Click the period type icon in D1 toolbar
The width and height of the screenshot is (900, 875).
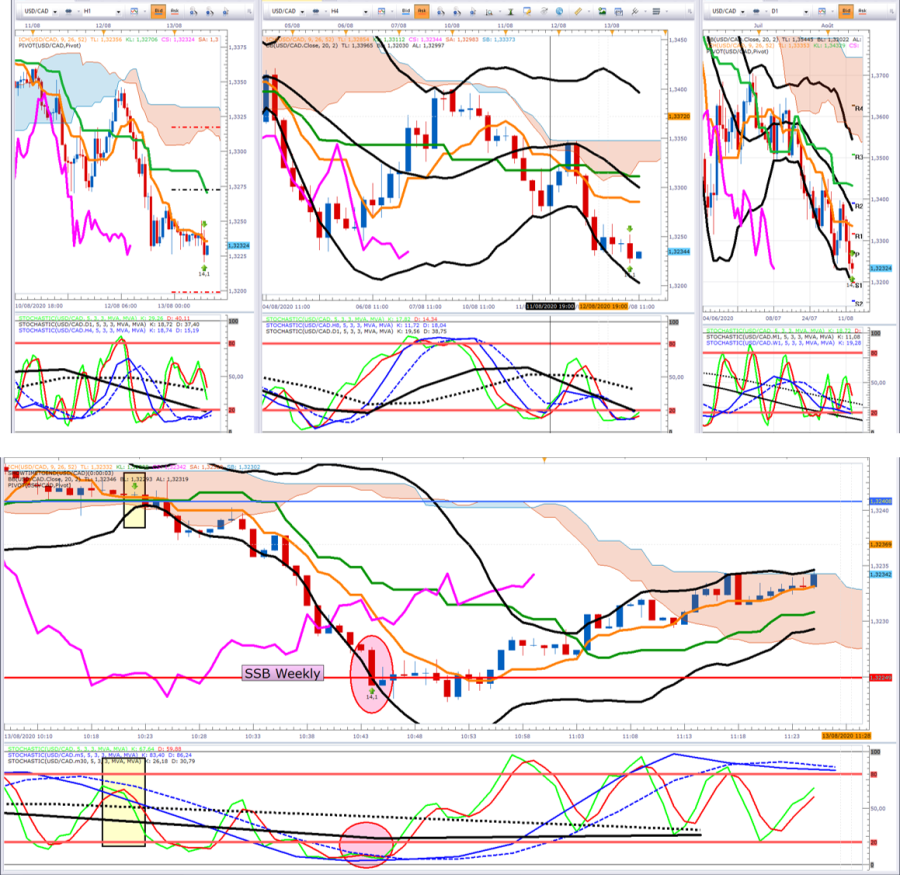pyautogui.click(x=757, y=11)
